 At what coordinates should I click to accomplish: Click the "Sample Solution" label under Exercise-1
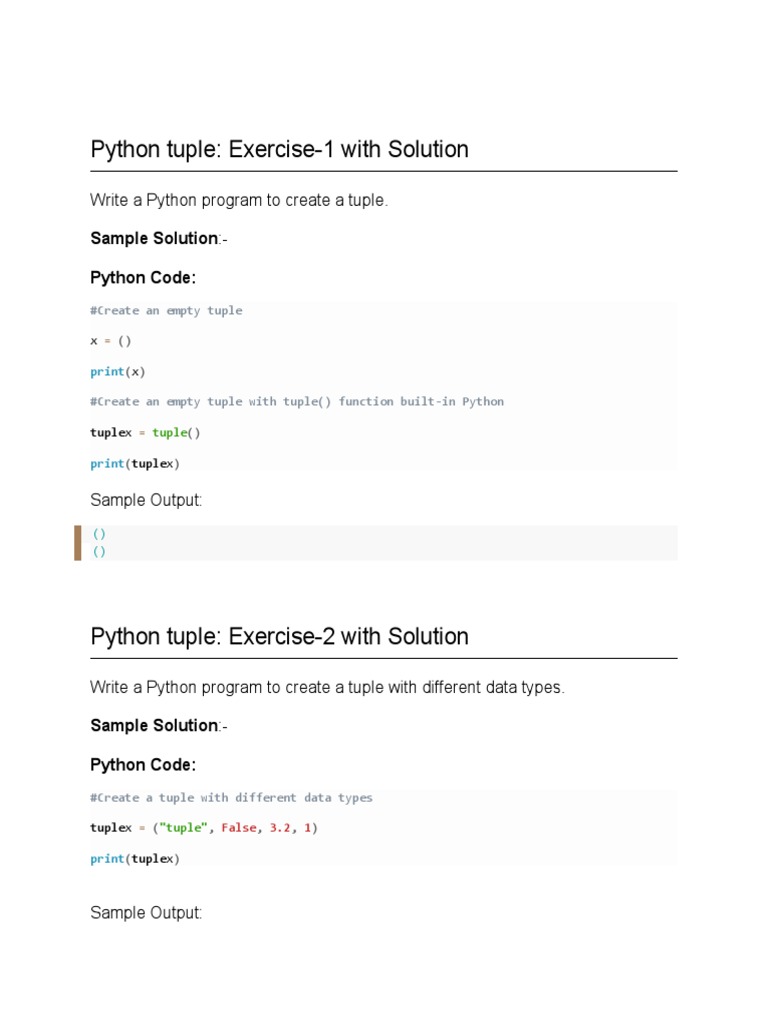[154, 238]
